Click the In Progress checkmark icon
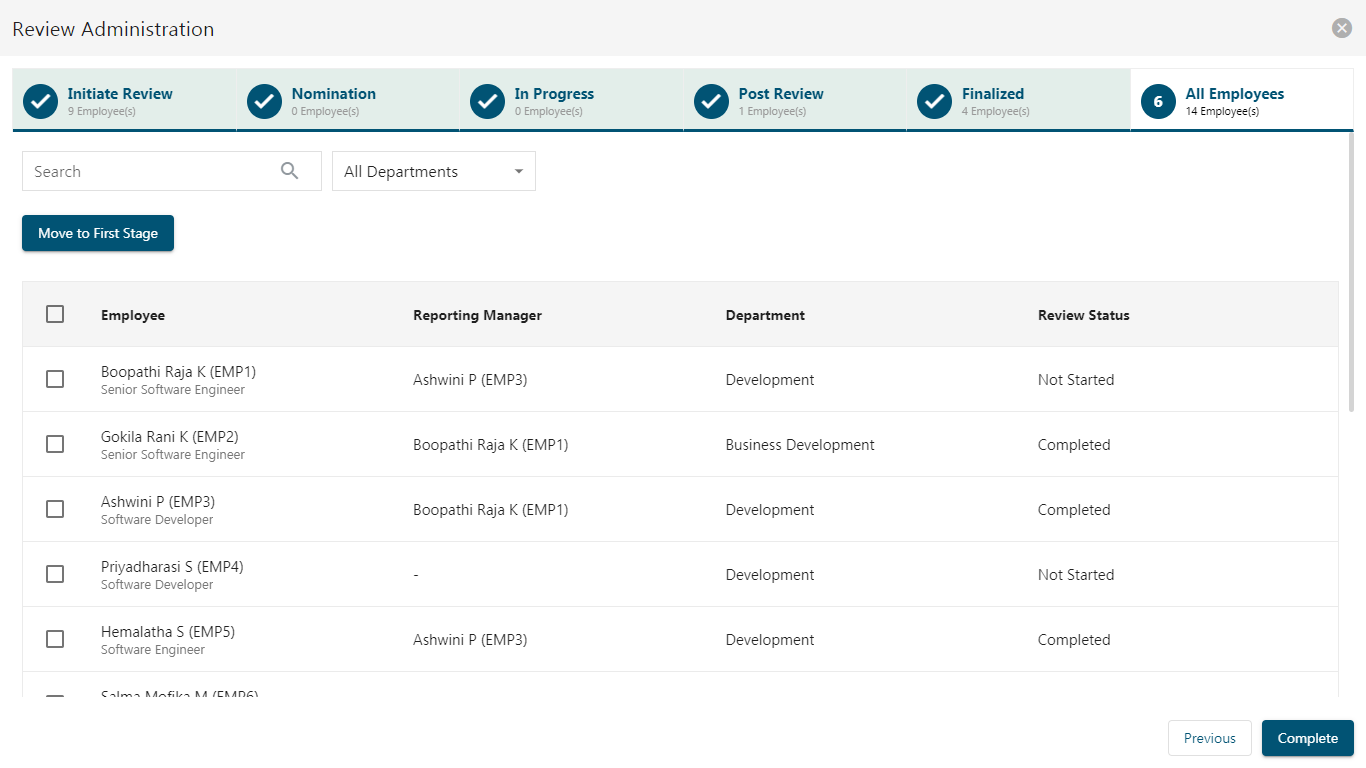This screenshot has width=1366, height=768. coord(487,101)
